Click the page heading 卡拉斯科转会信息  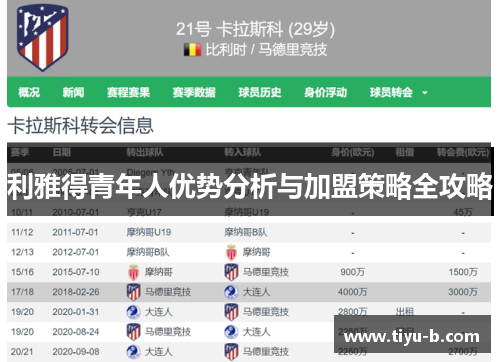pos(80,126)
